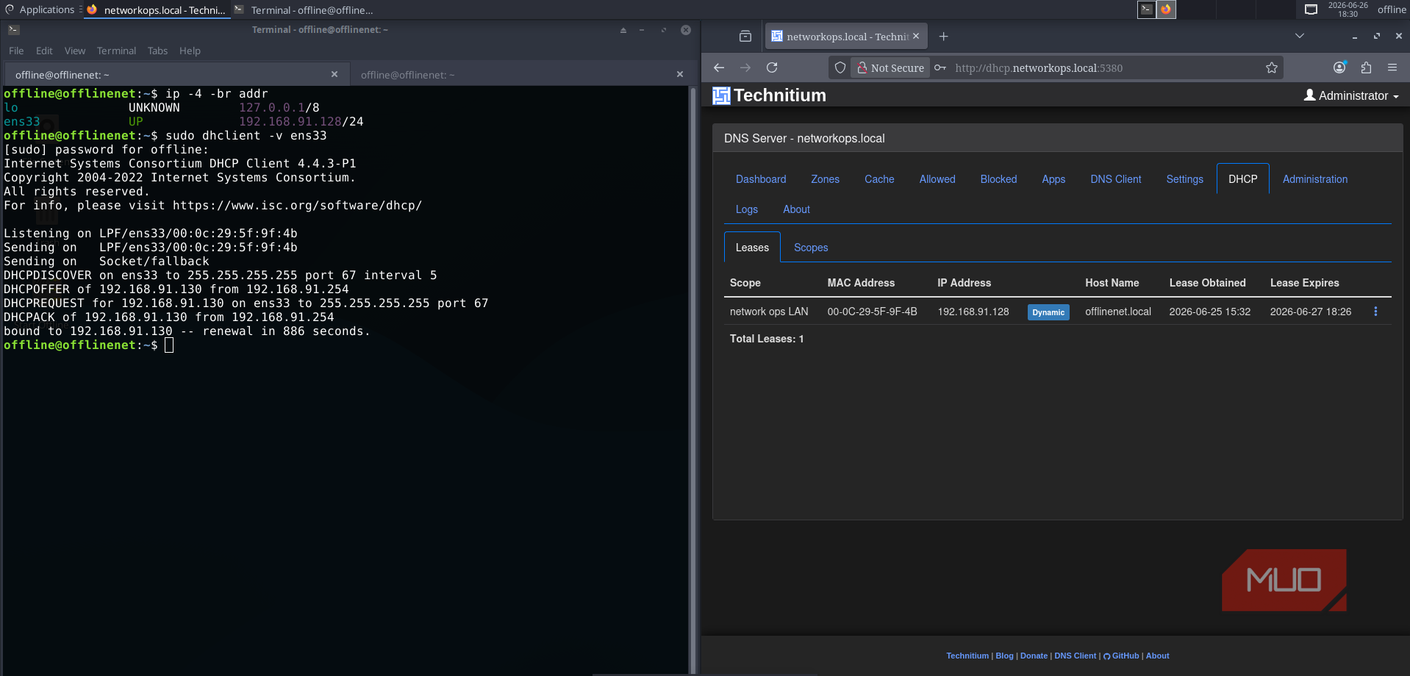Close the networkops.local browser tab
Screen dimensions: 1410x676
coord(916,36)
